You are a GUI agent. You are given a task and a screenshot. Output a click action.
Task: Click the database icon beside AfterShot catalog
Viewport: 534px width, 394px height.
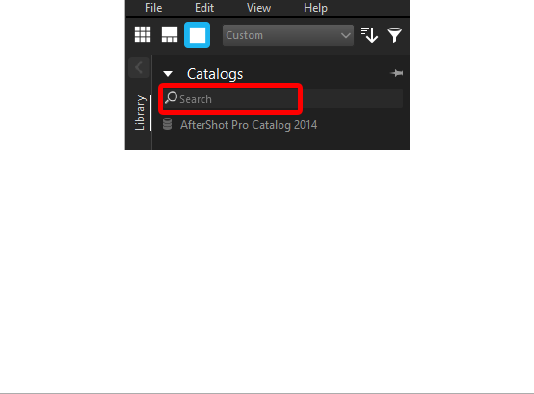[167, 124]
